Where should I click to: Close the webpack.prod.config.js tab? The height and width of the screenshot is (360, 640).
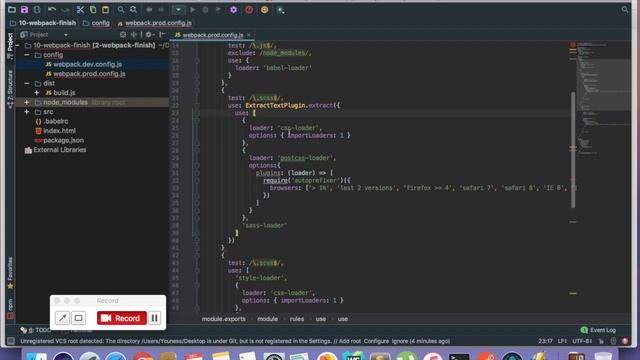pos(249,35)
